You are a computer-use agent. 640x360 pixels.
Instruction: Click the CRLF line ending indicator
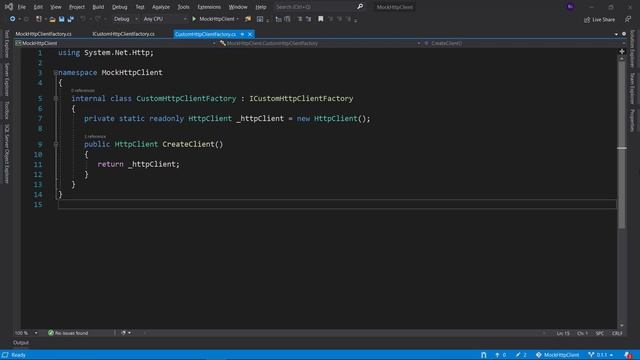[617, 333]
